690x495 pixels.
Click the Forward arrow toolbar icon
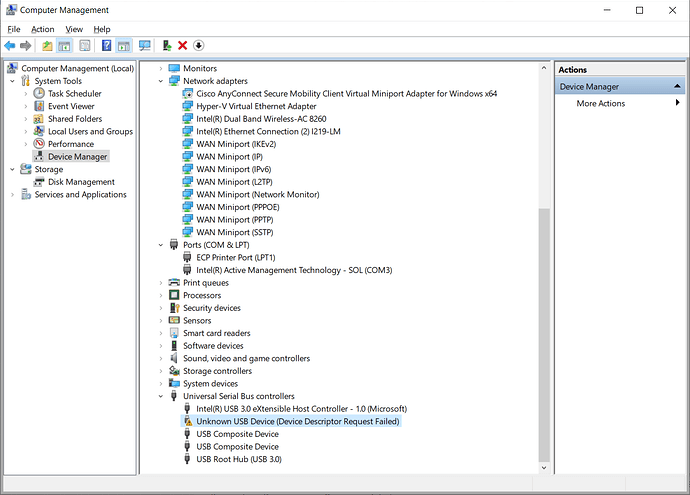(x=26, y=45)
